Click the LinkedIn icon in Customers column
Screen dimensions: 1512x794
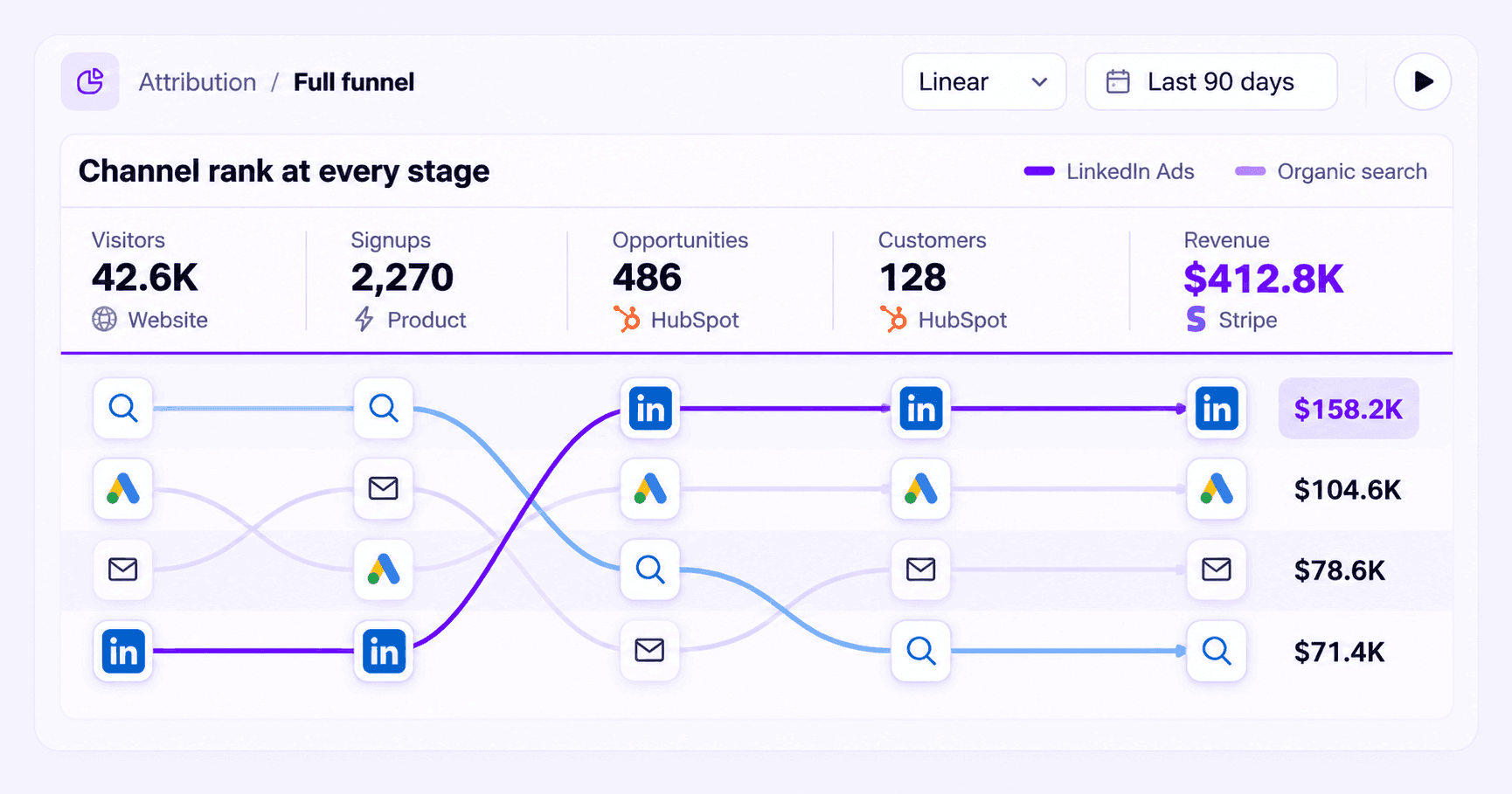[x=921, y=409]
